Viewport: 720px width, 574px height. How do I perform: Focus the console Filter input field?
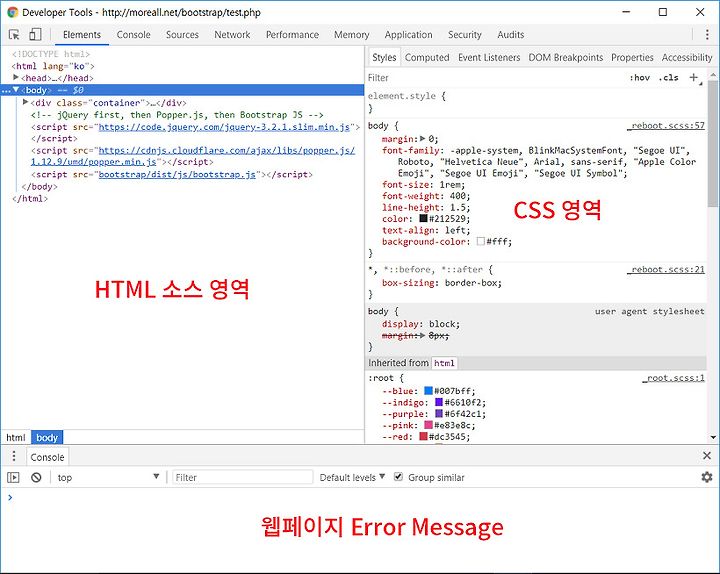click(x=242, y=477)
